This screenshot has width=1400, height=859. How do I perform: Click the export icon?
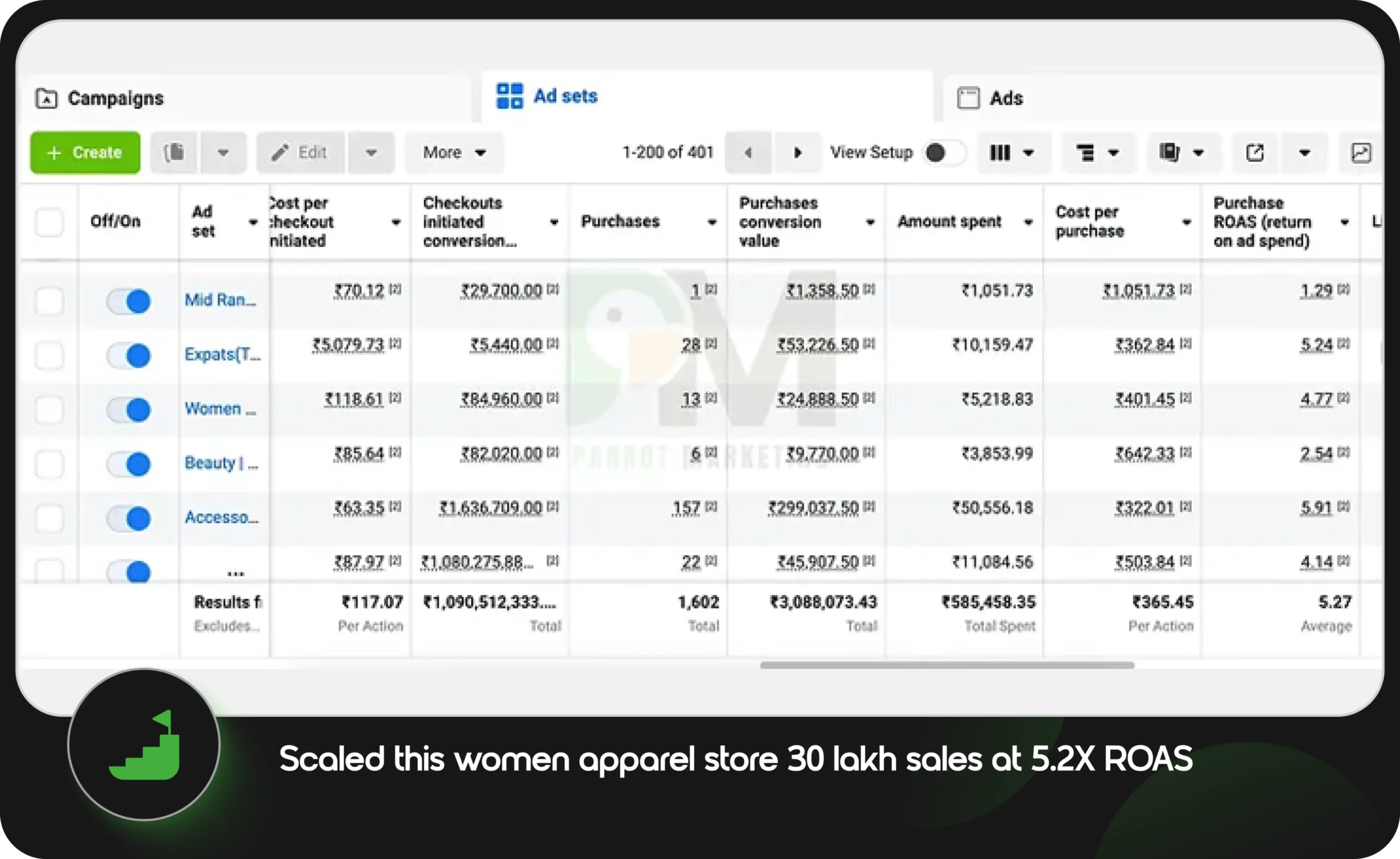tap(1255, 152)
